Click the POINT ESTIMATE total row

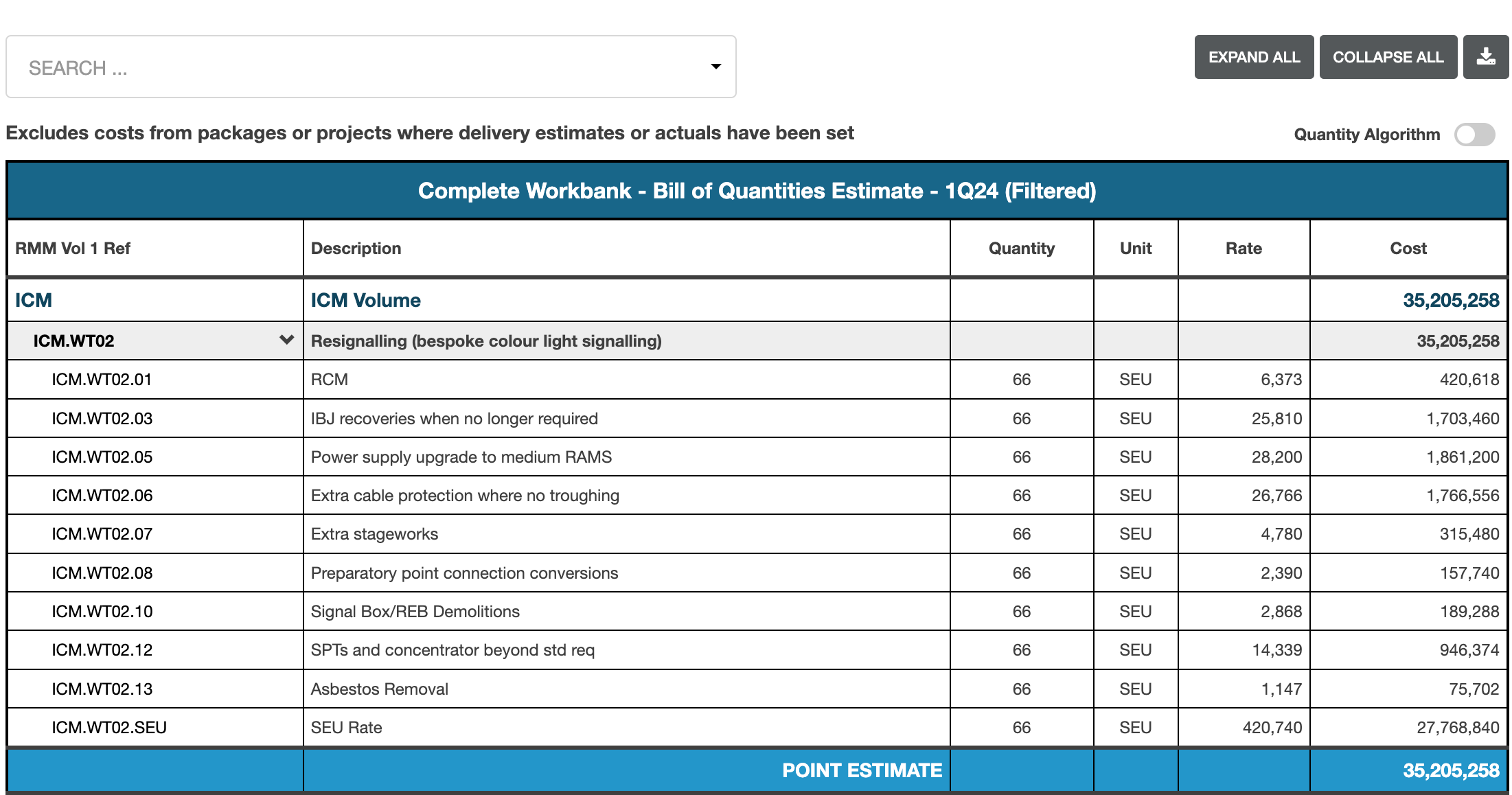[x=862, y=770]
